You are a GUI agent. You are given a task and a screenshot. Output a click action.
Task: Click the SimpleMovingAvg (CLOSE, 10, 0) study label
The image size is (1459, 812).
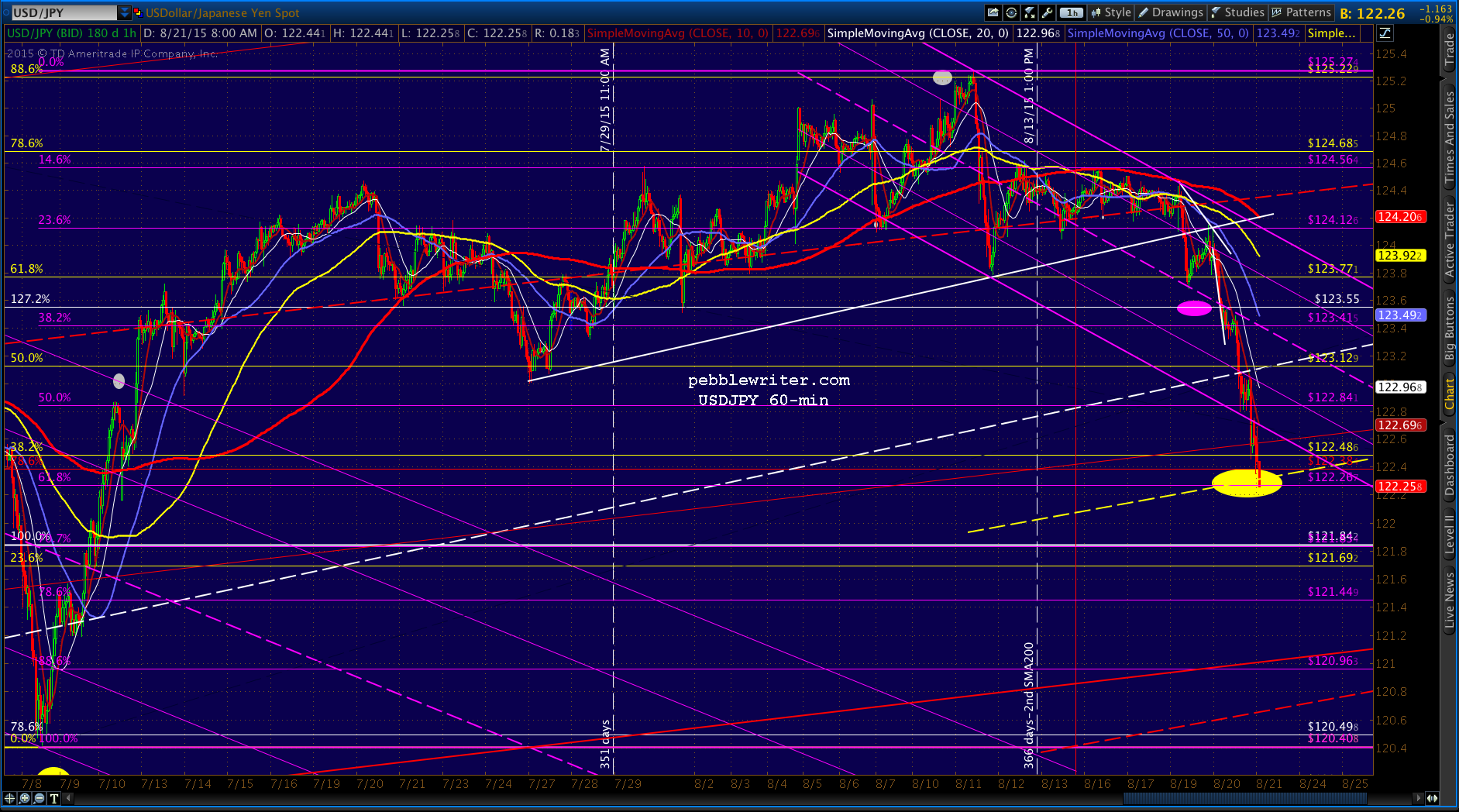(x=678, y=33)
